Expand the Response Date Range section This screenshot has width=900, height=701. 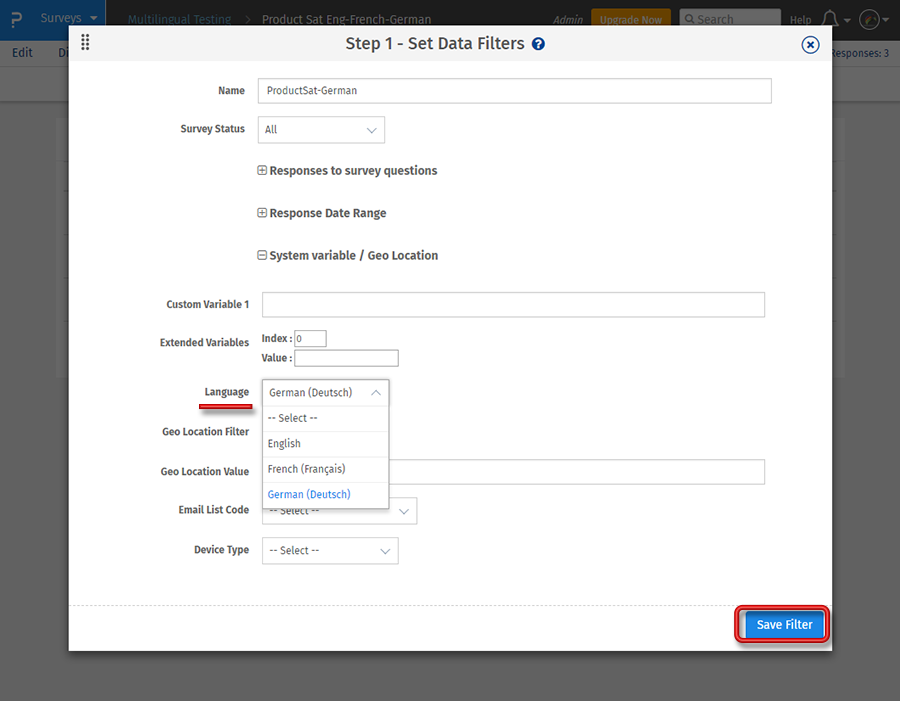click(x=262, y=213)
